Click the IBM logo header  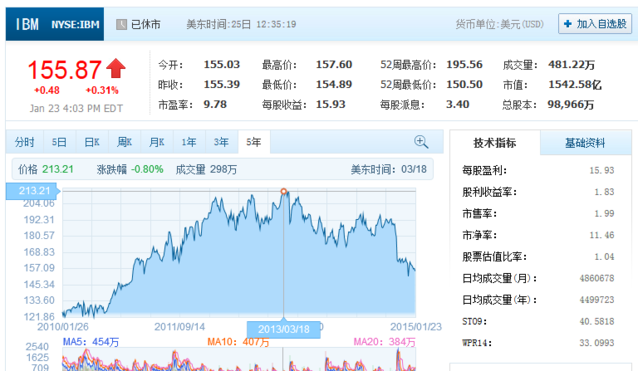point(27,24)
